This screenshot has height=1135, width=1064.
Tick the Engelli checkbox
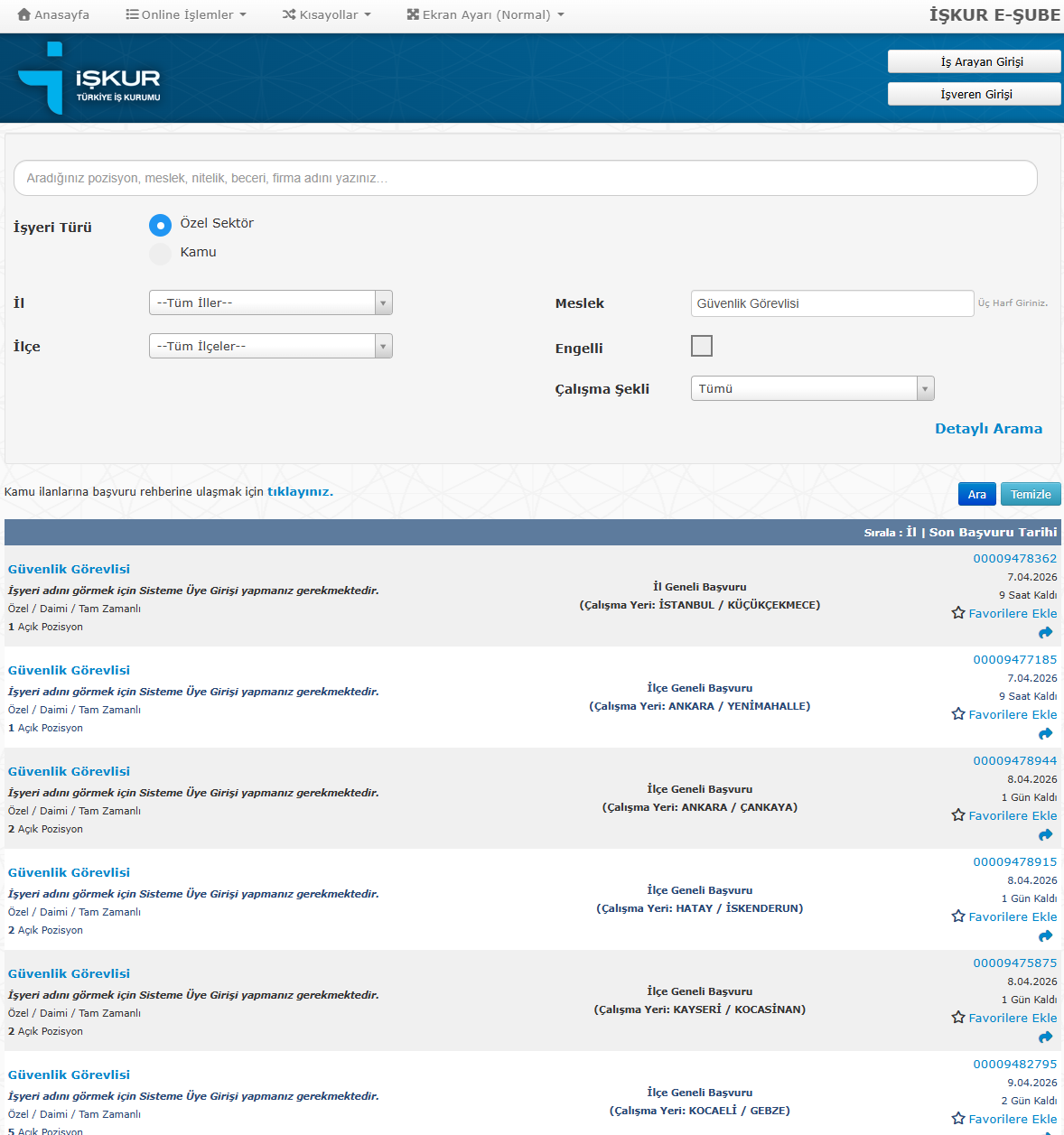pos(701,346)
